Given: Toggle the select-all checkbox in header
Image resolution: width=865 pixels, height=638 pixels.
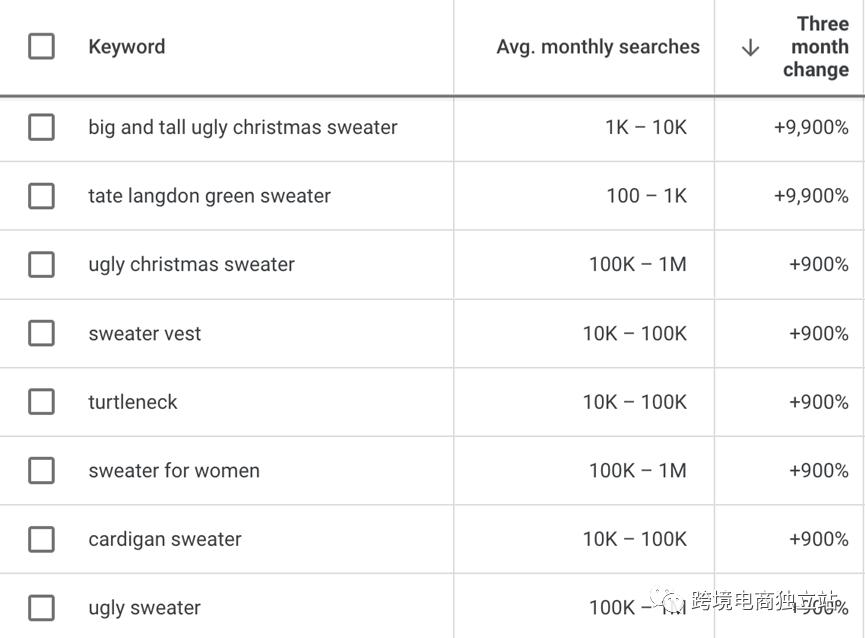Looking at the screenshot, I should (41, 46).
